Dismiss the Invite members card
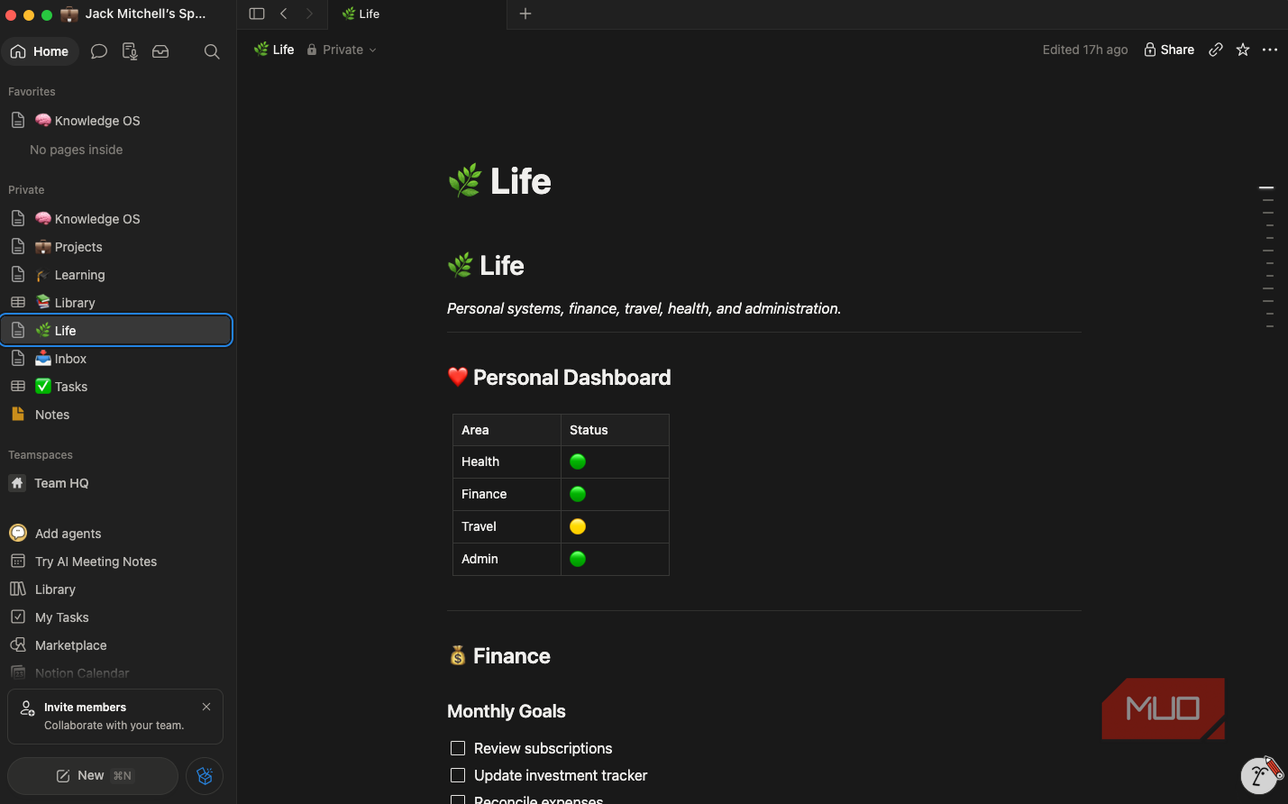This screenshot has width=1288, height=804. [206, 707]
